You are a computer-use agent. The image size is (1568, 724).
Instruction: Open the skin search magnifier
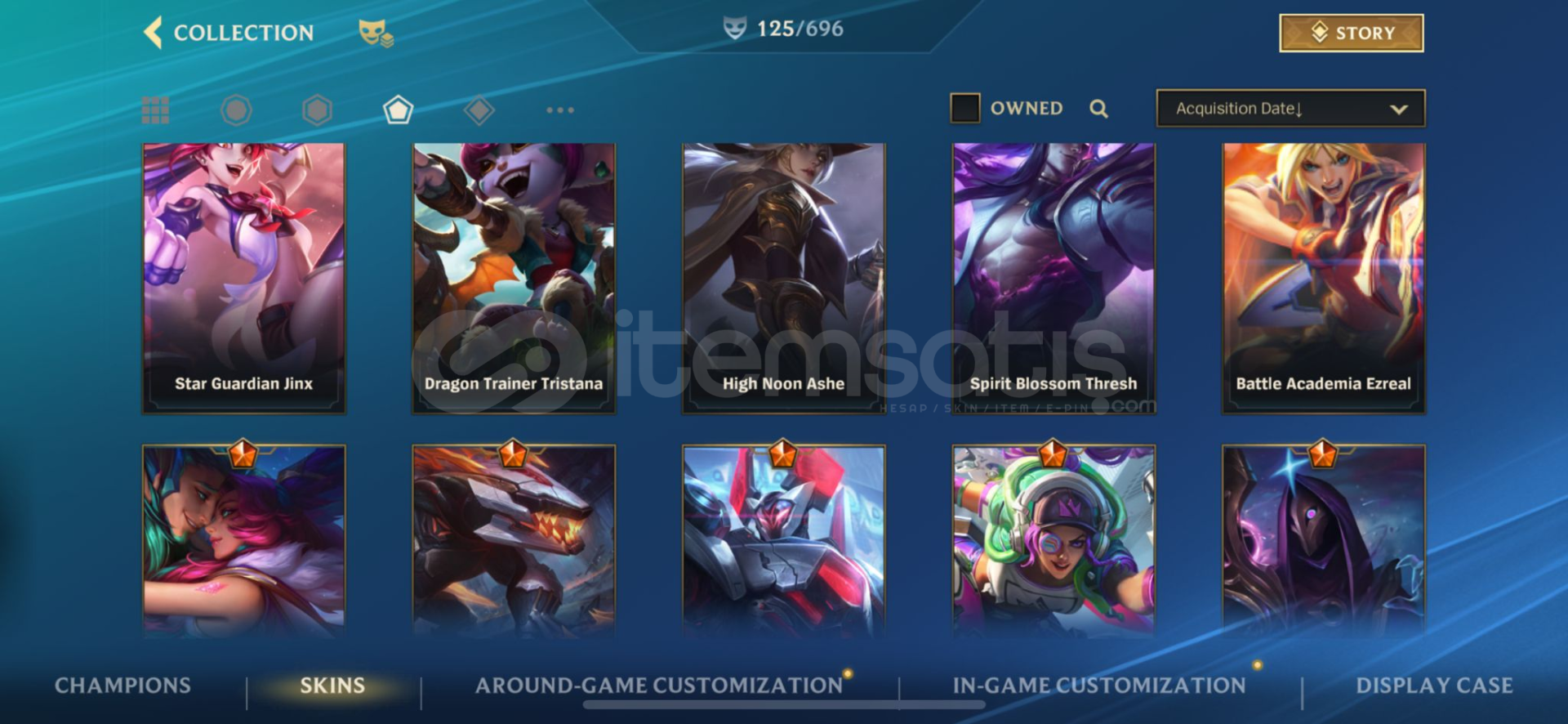[1098, 109]
